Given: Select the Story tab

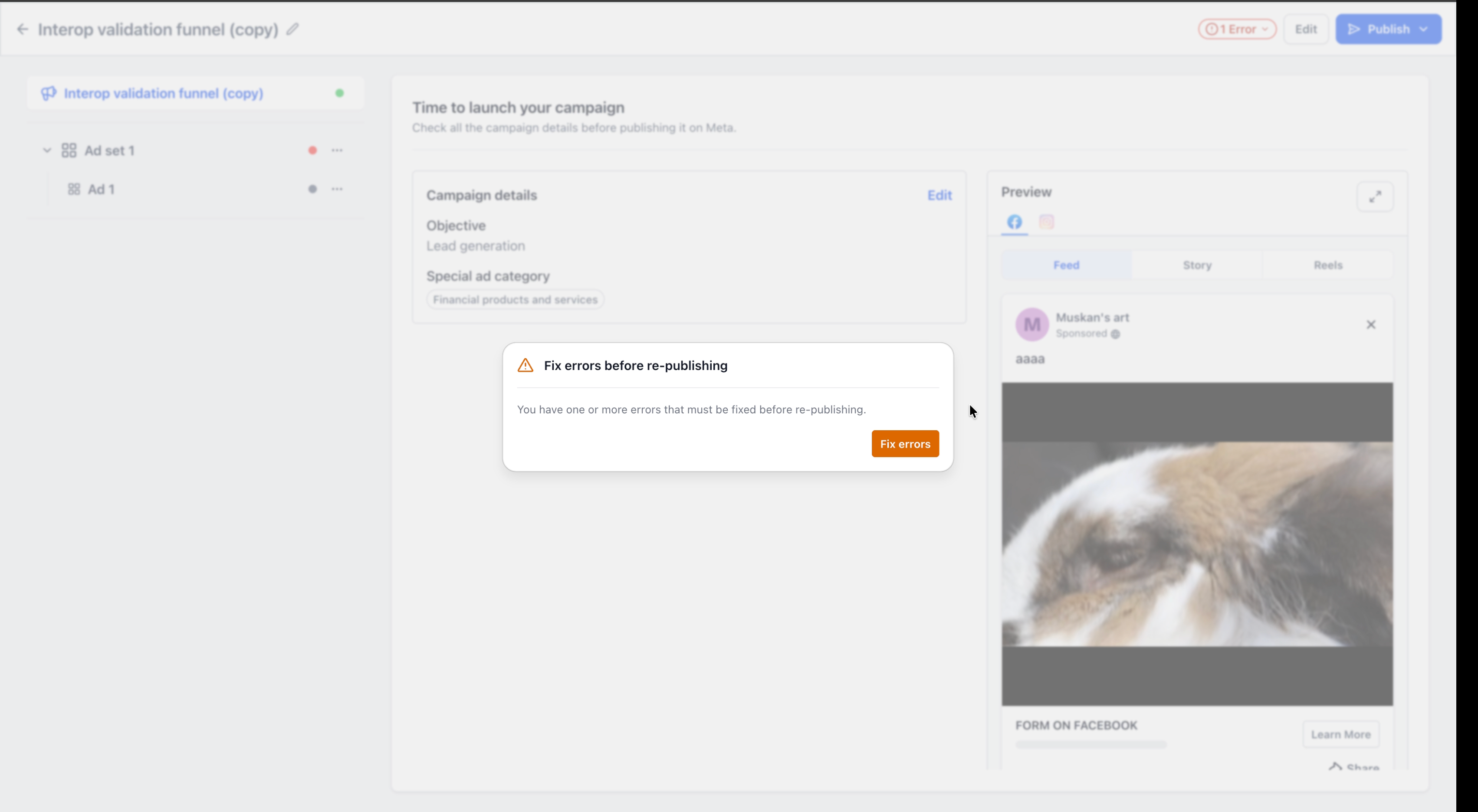Looking at the screenshot, I should coord(1197,265).
